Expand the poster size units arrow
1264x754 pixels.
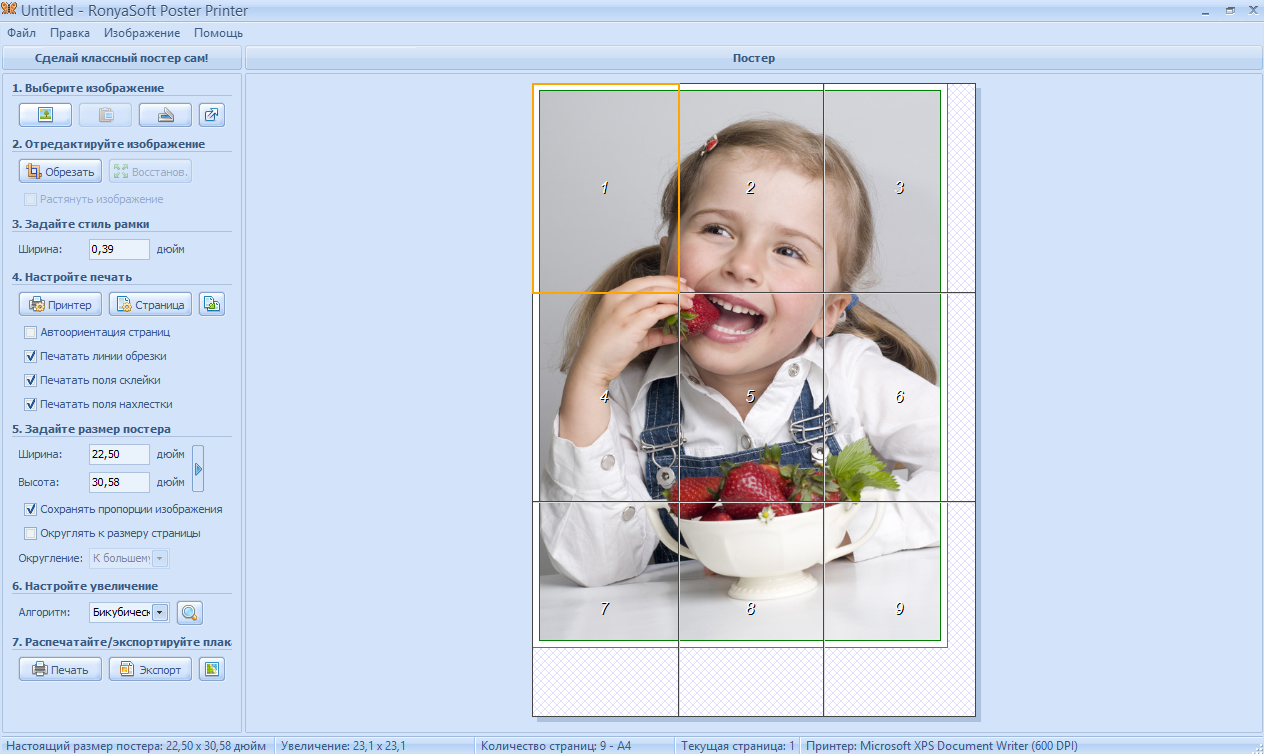tap(198, 468)
